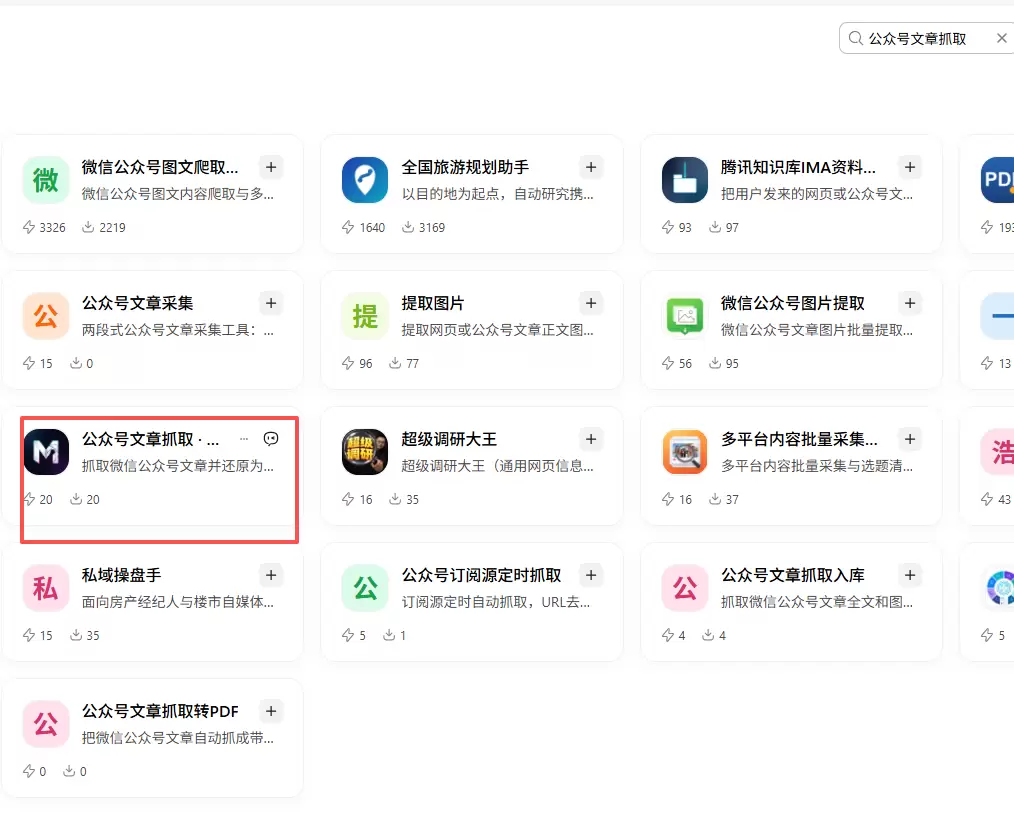Image resolution: width=1014 pixels, height=836 pixels.
Task: Click the 多平台内容批量采集 magnifier icon
Action: (x=685, y=452)
